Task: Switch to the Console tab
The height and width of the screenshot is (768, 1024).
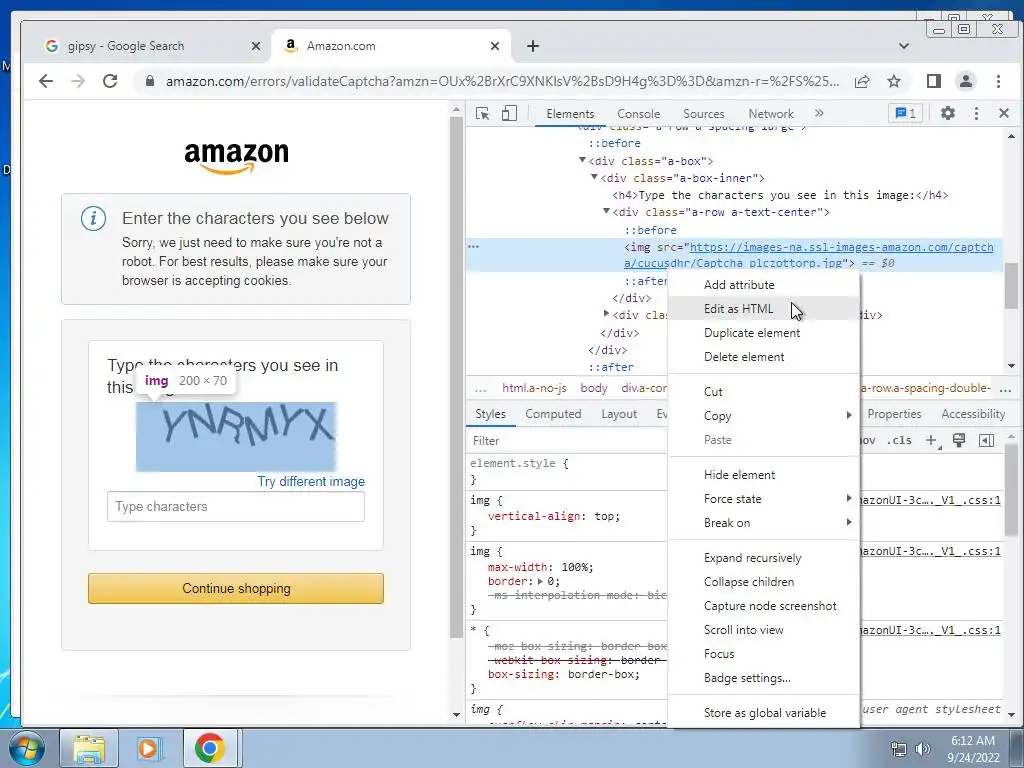Action: (638, 114)
